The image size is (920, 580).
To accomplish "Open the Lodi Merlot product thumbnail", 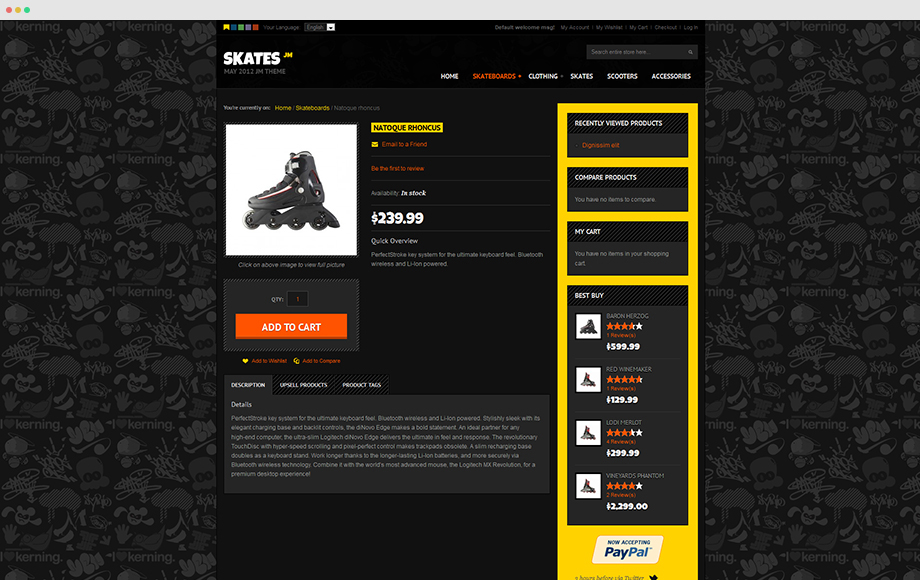I will 588,433.
